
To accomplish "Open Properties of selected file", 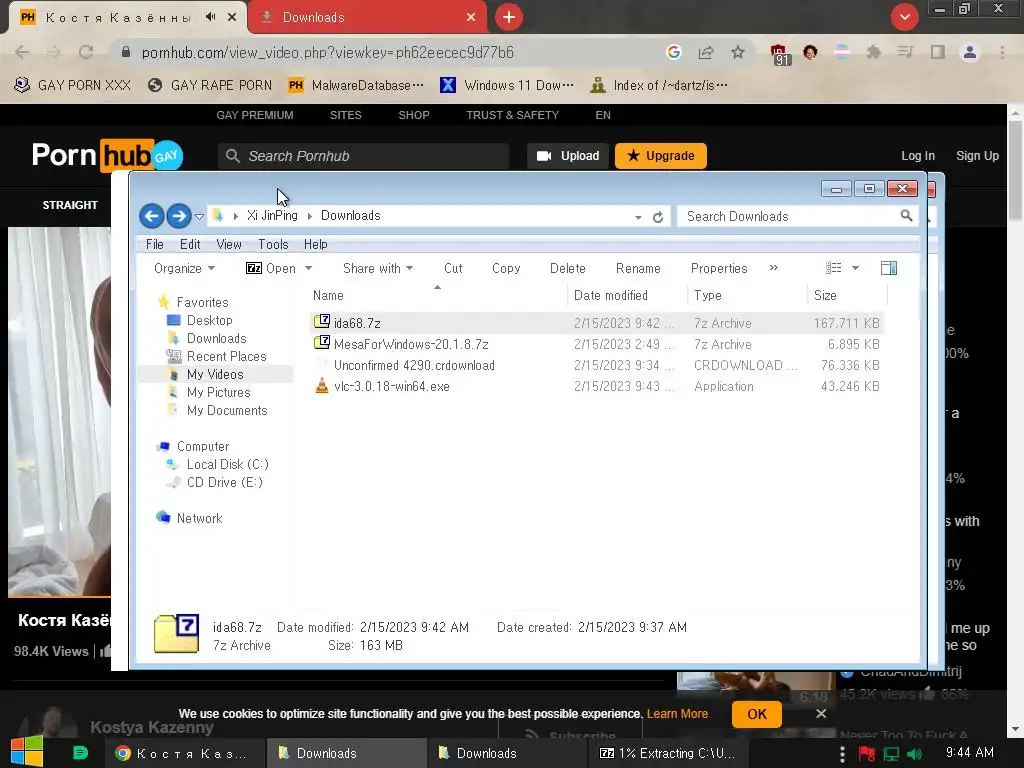I will (x=719, y=268).
